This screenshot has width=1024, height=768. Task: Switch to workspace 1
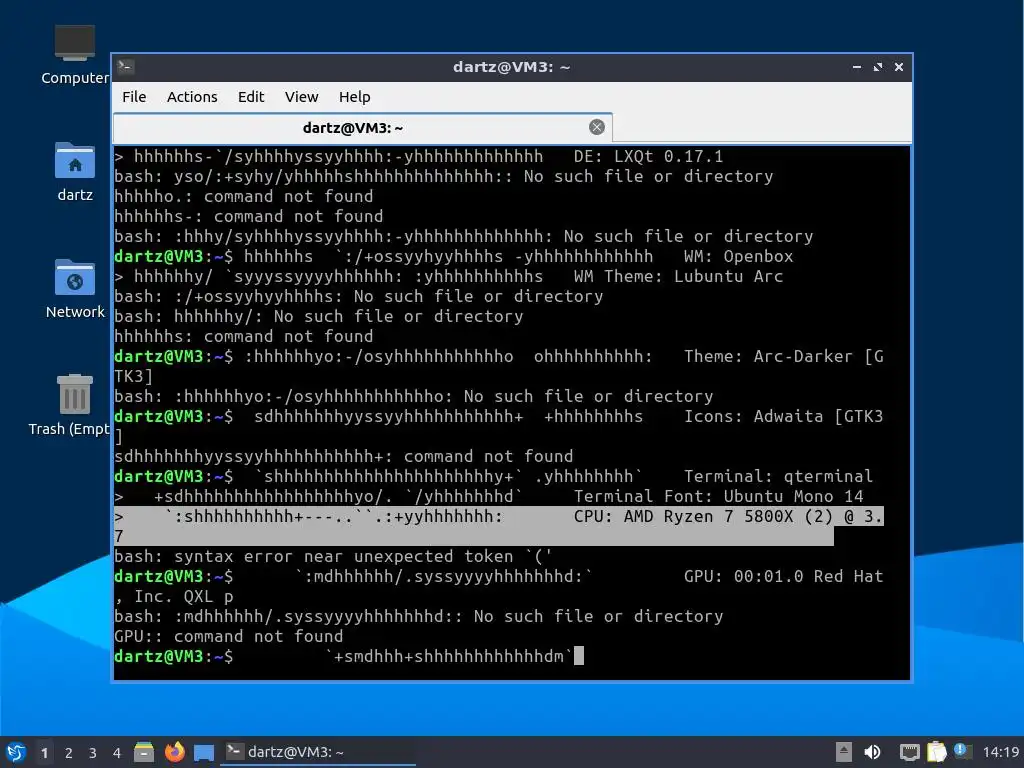point(44,753)
